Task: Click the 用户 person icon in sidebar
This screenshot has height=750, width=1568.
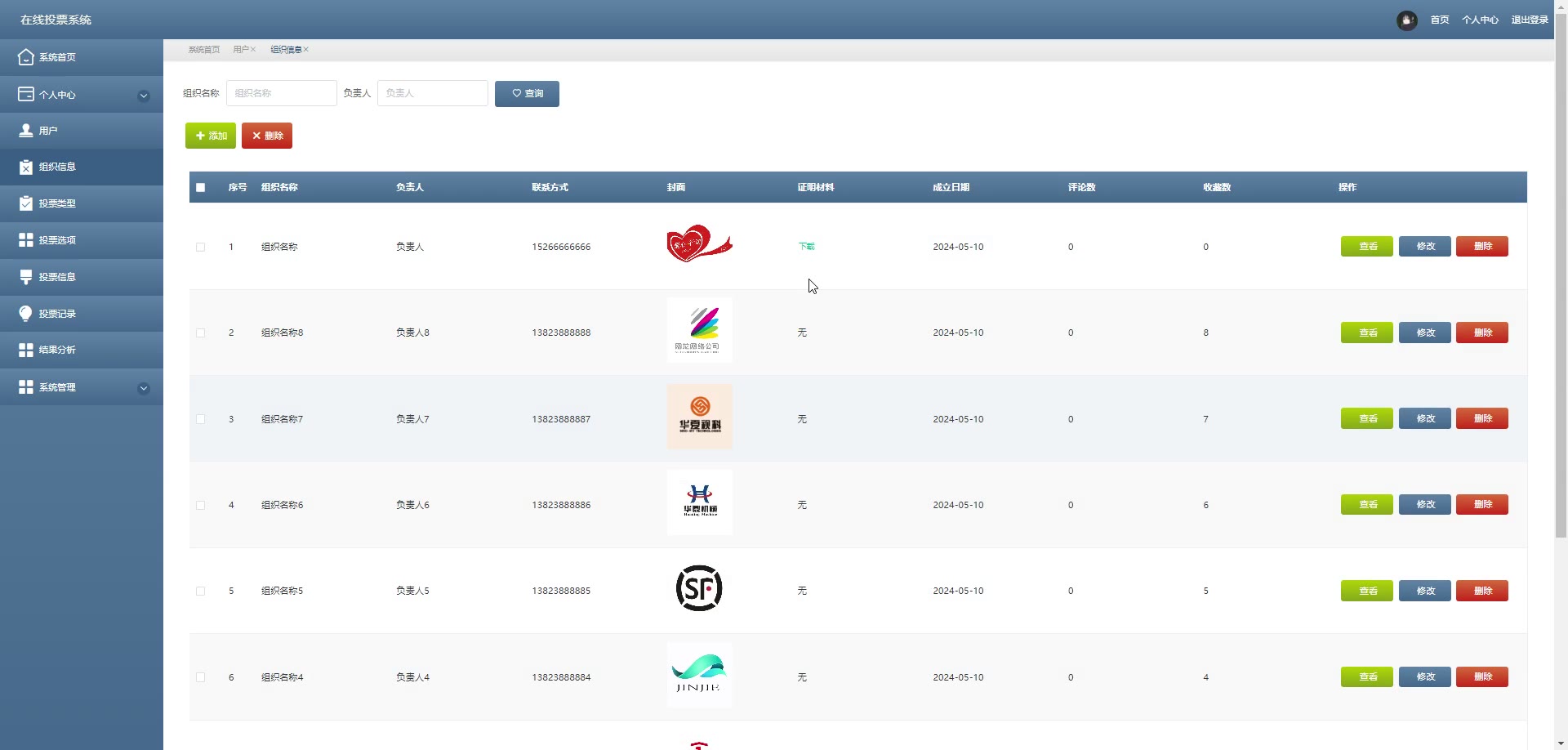Action: (x=26, y=131)
